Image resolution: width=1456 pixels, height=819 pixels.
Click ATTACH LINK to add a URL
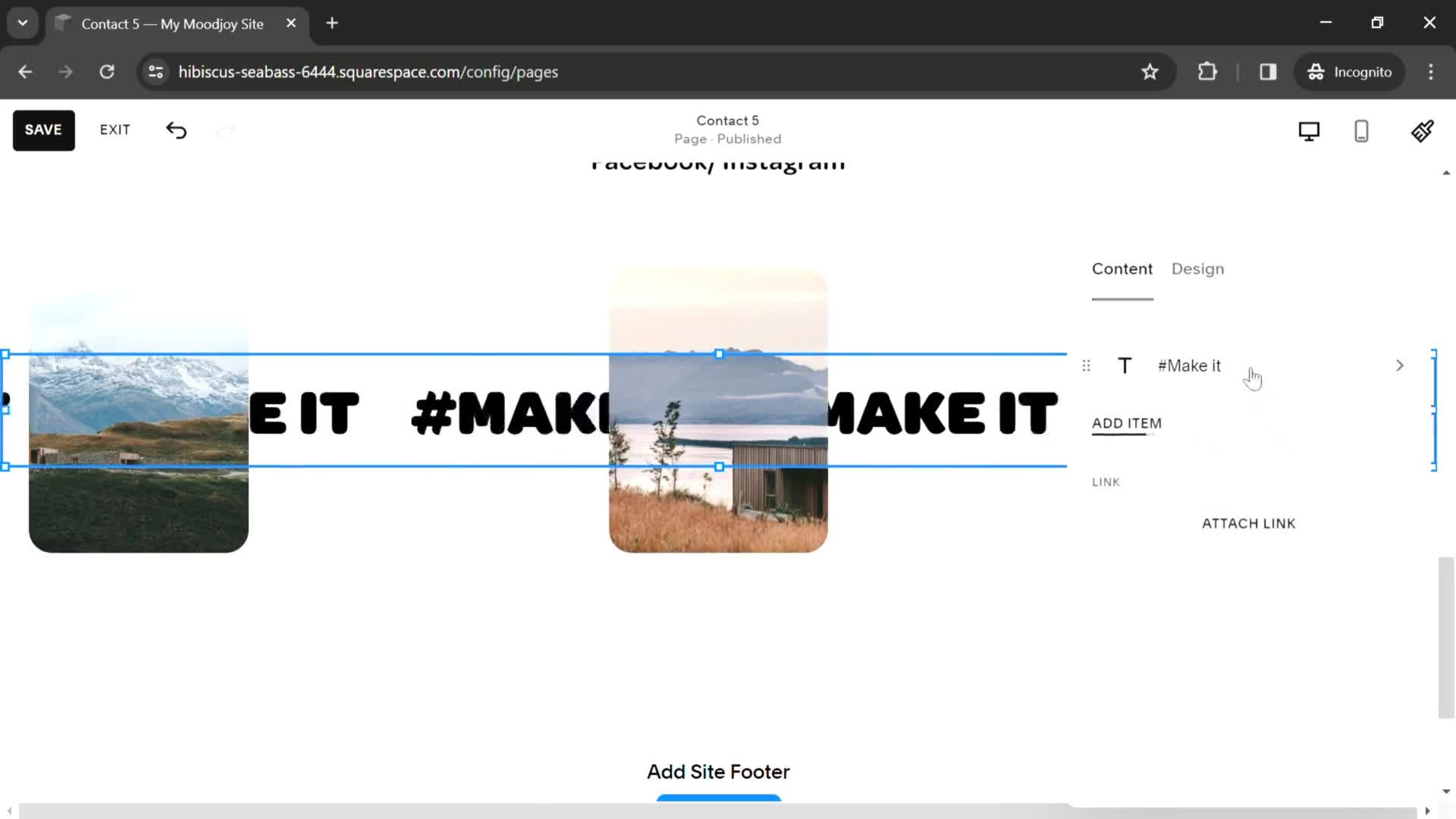(x=1249, y=523)
